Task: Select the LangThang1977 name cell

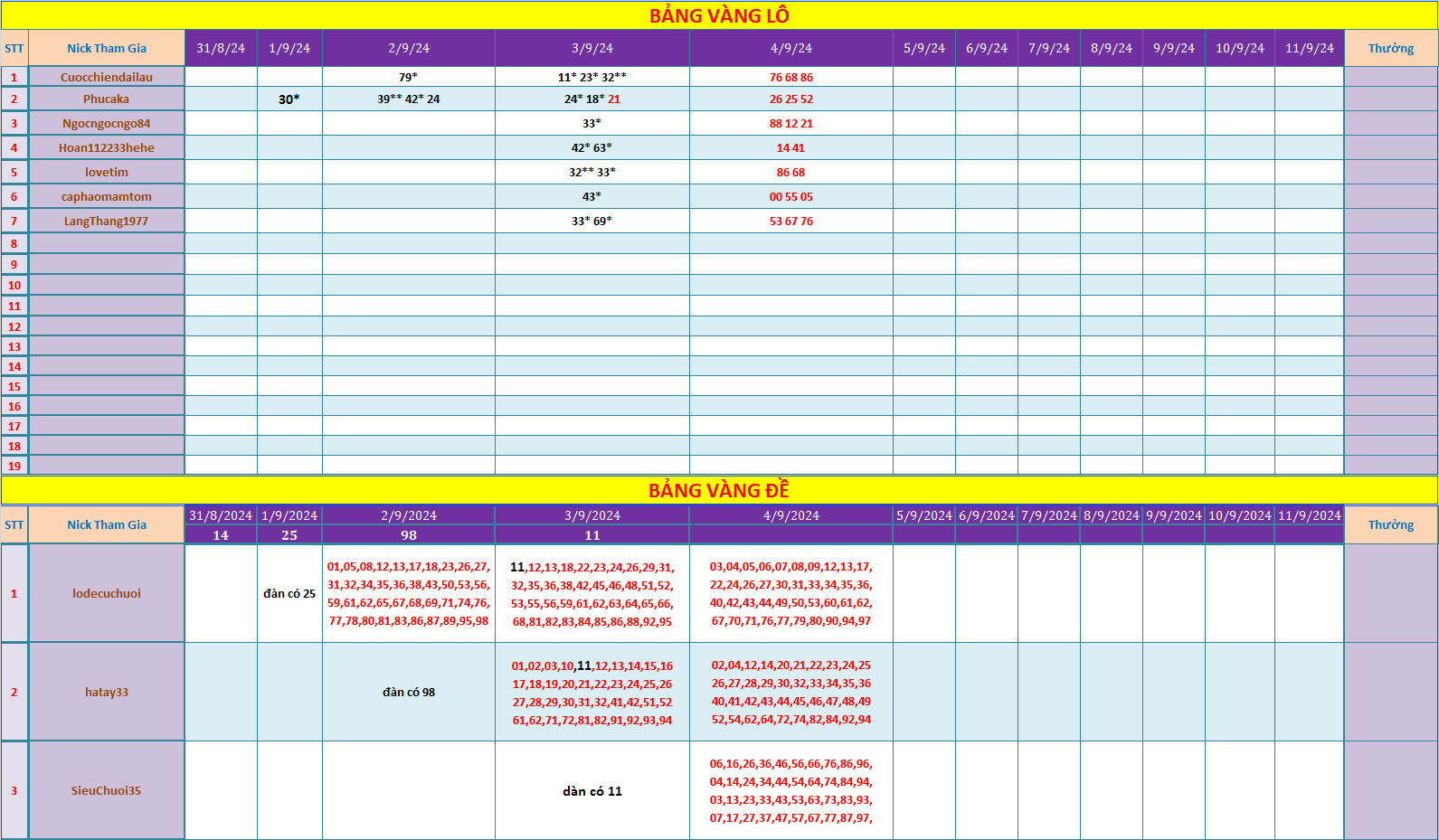Action: click(107, 221)
